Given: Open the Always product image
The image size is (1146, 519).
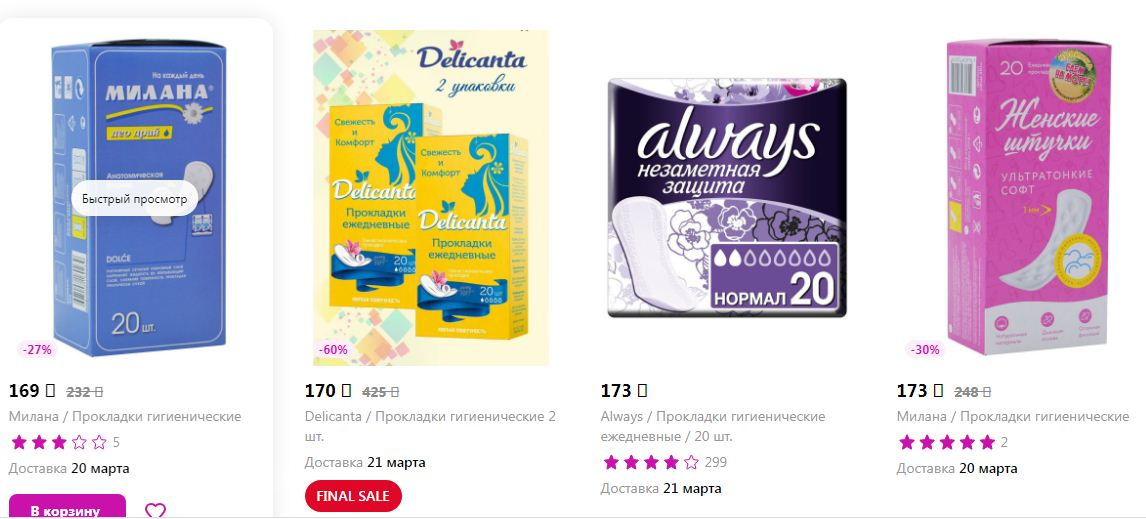Looking at the screenshot, I should 727,198.
